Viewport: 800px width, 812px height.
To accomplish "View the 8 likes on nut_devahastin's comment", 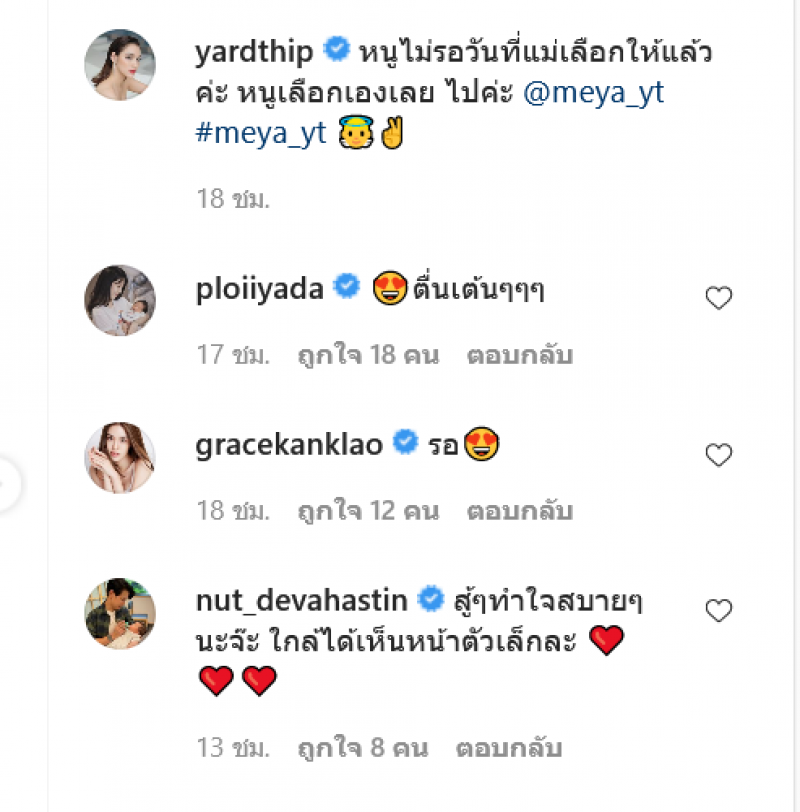I will [x=363, y=748].
